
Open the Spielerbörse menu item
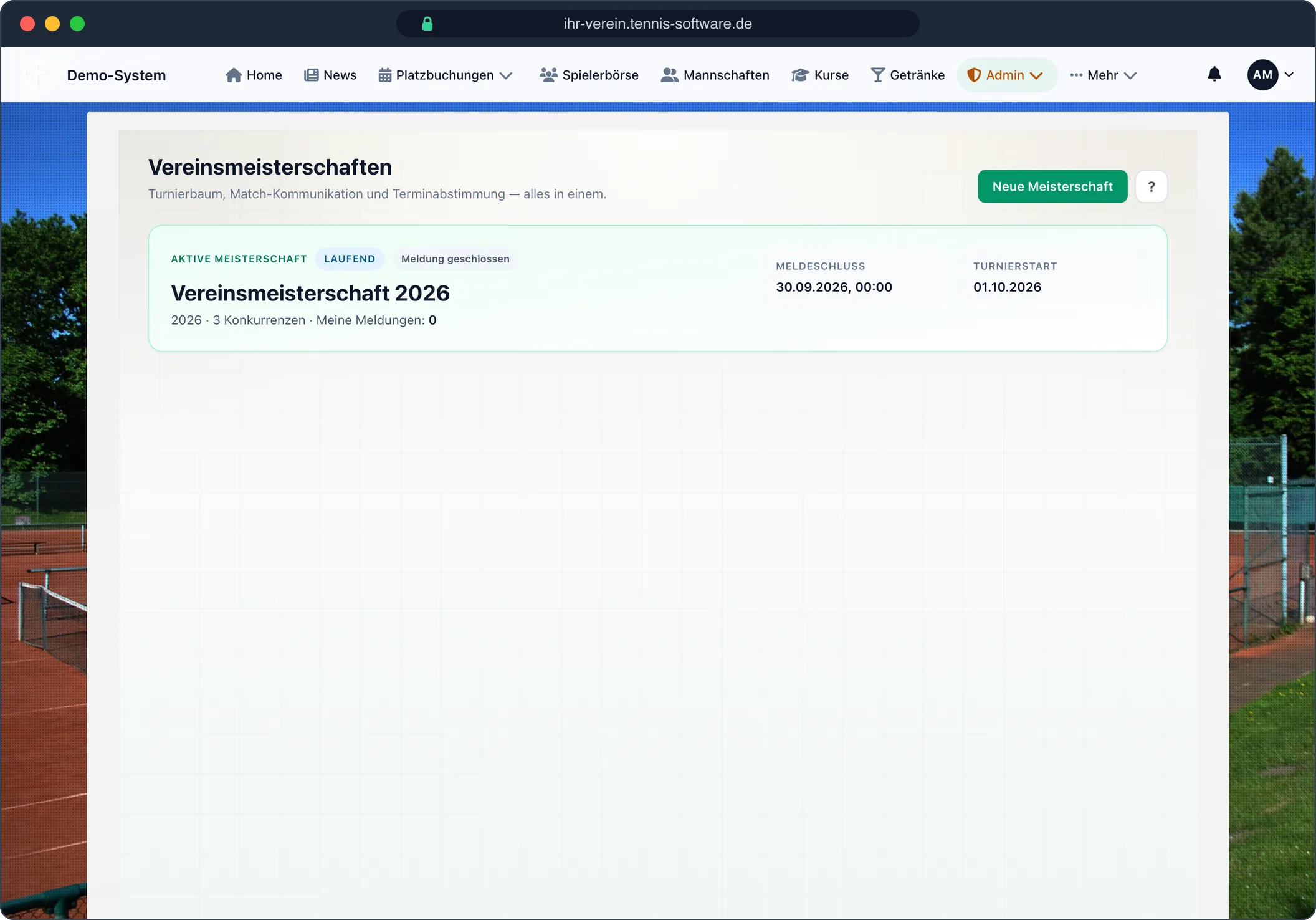[x=589, y=75]
